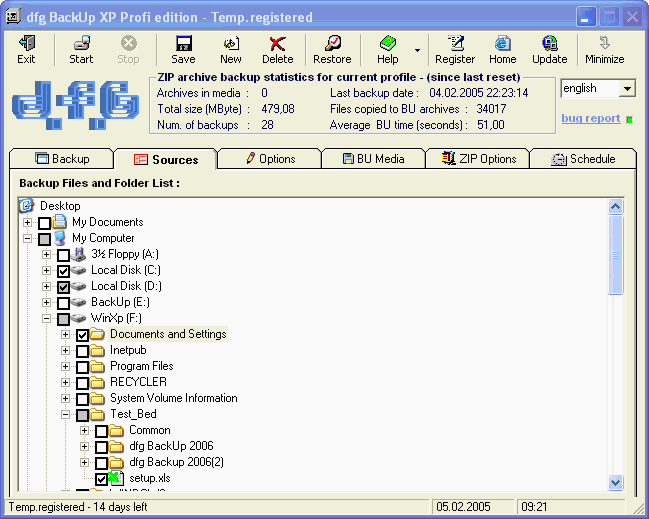
Task: Select the My Documents folder icon
Action: [59, 222]
